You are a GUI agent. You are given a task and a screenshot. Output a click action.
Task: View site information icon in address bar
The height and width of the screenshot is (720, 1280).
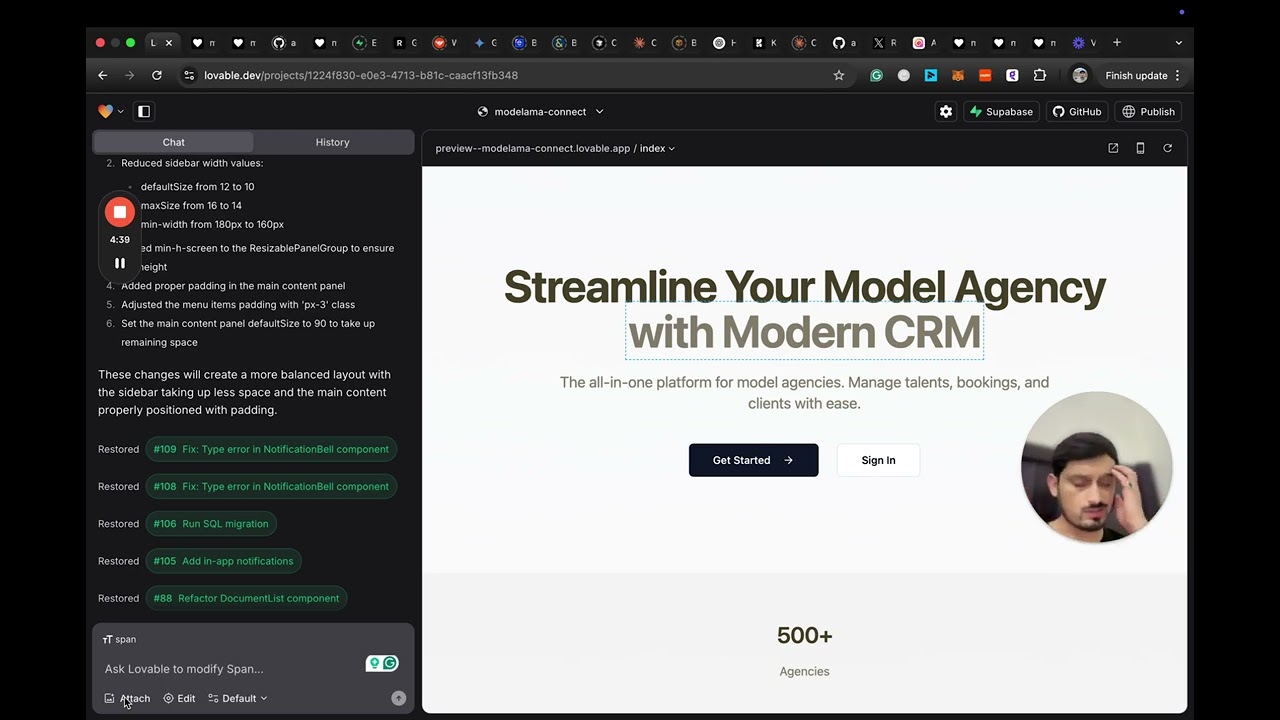click(x=189, y=75)
